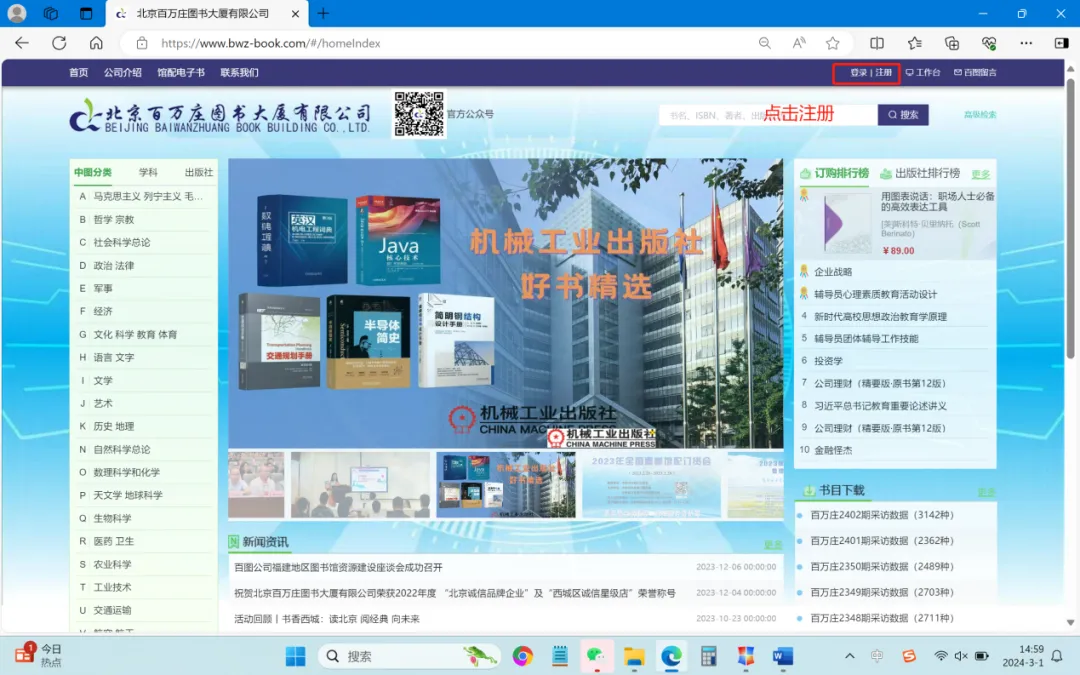Open 工作台 in the top bar
The width and height of the screenshot is (1080, 675).
pyautogui.click(x=922, y=72)
